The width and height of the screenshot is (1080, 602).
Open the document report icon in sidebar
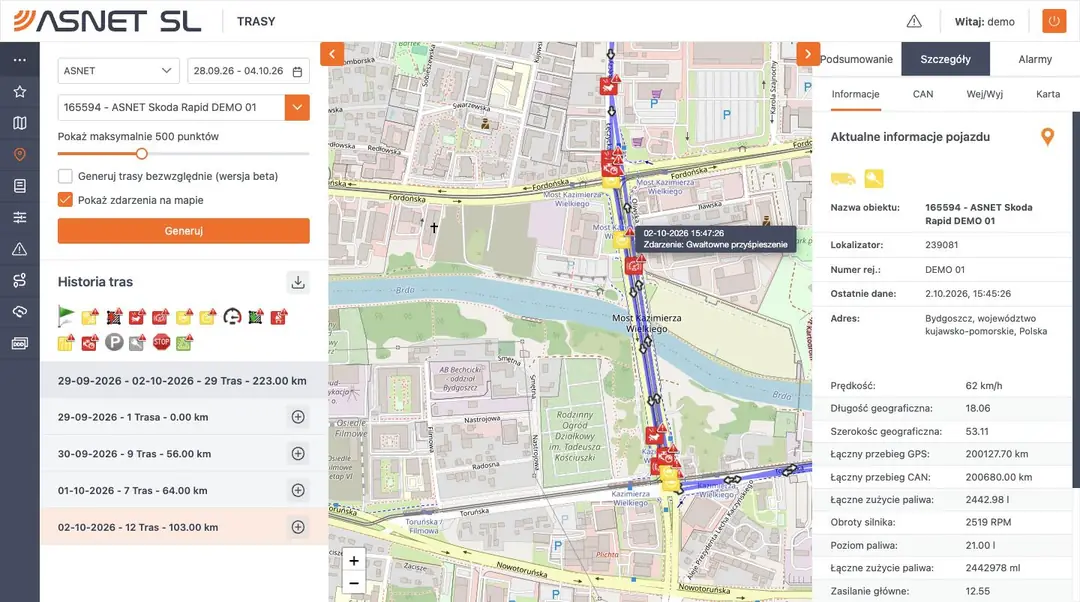coord(19,186)
